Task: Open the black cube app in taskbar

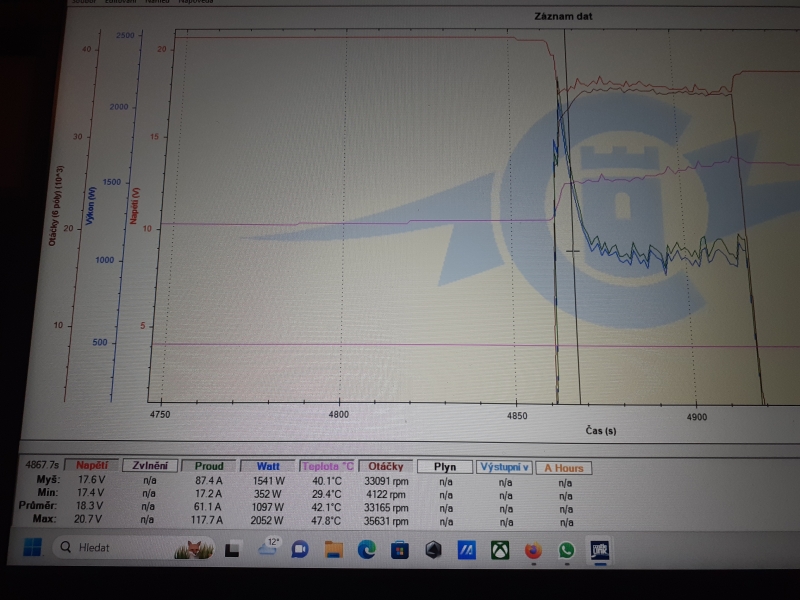Action: click(x=433, y=550)
